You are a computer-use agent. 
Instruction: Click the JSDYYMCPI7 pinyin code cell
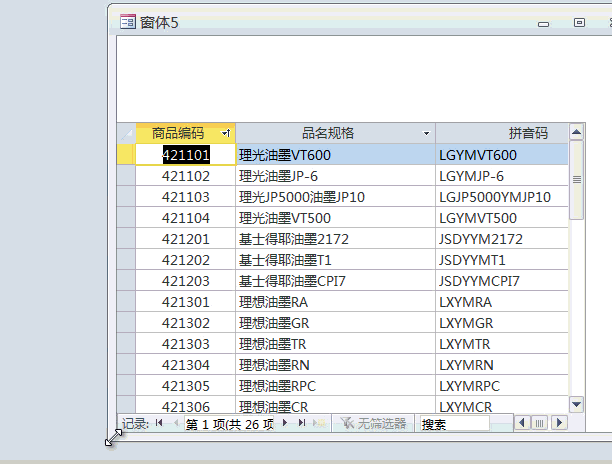click(502, 281)
